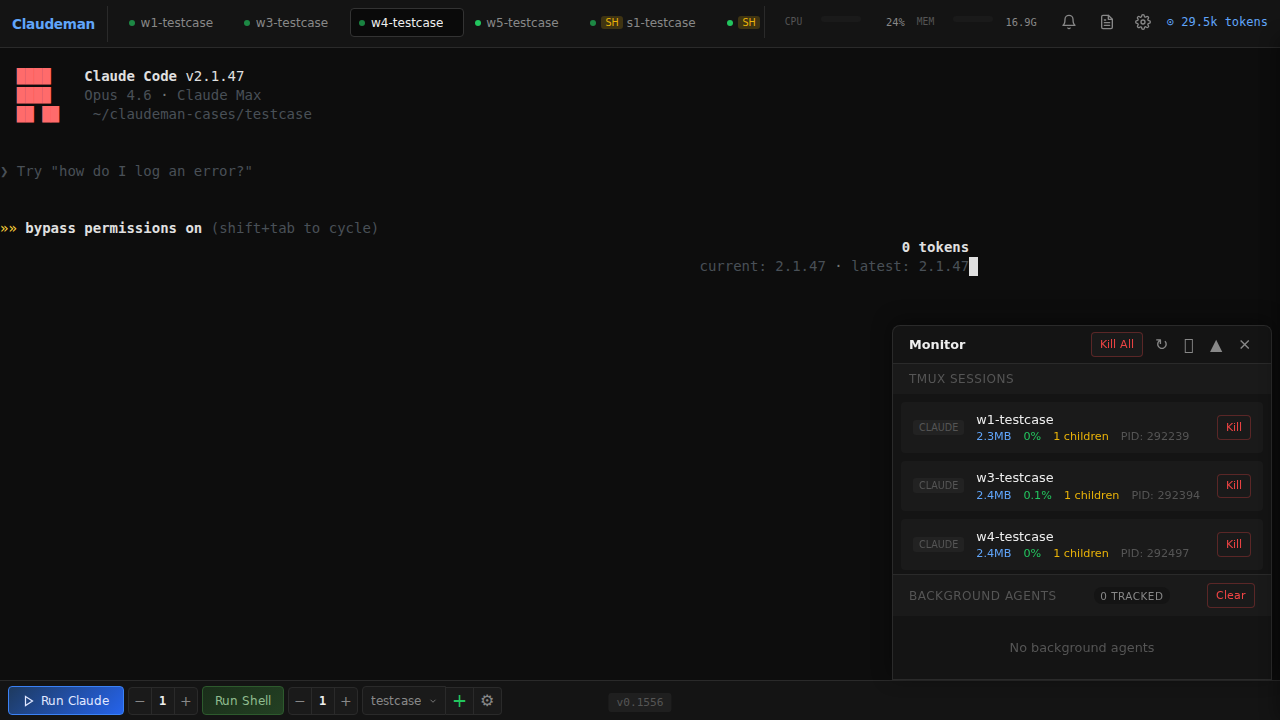
Task: Select w1-testcase row in Monitor
Action: tap(1082, 427)
